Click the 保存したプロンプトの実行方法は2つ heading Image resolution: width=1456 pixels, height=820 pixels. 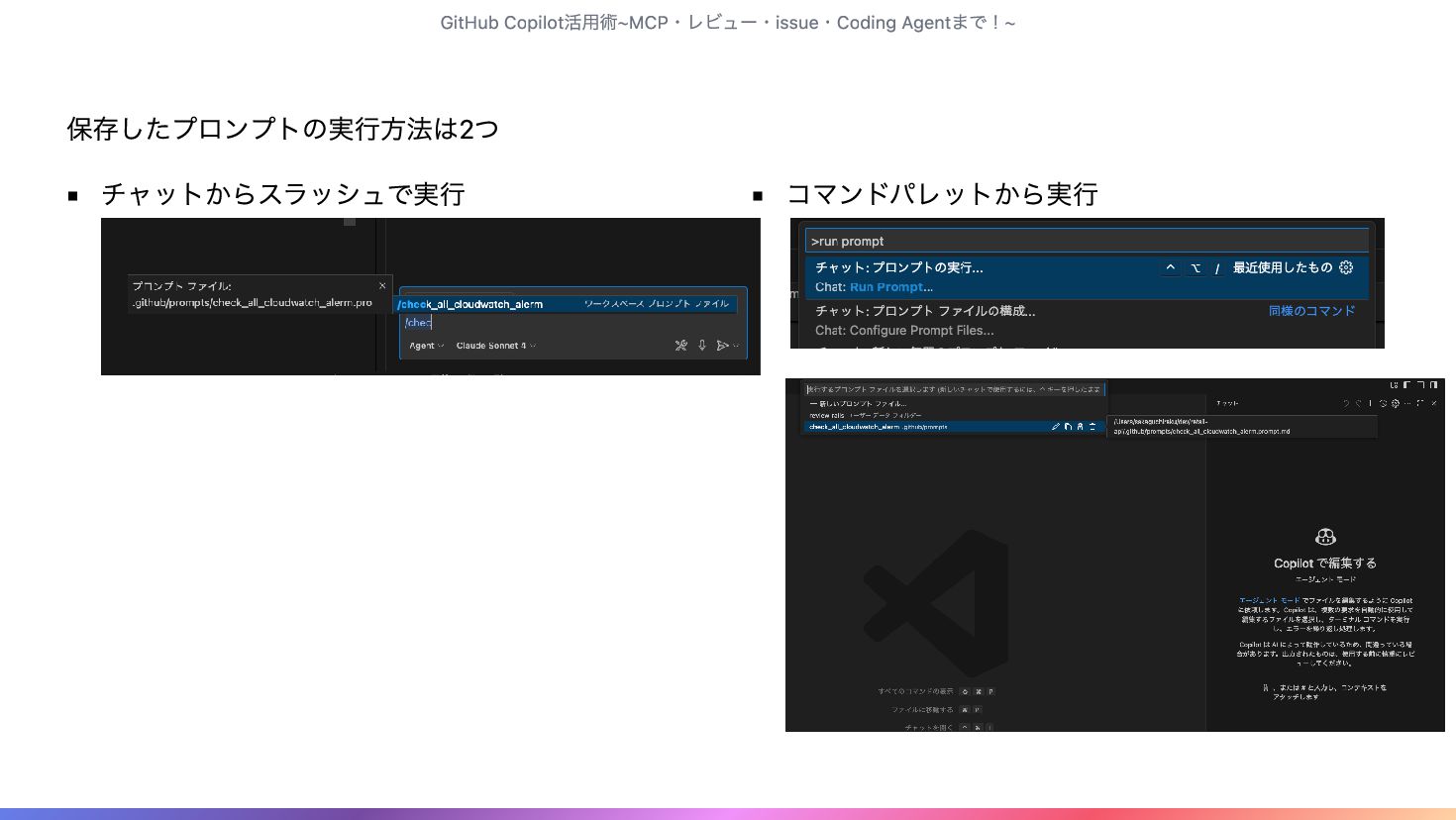click(x=282, y=129)
